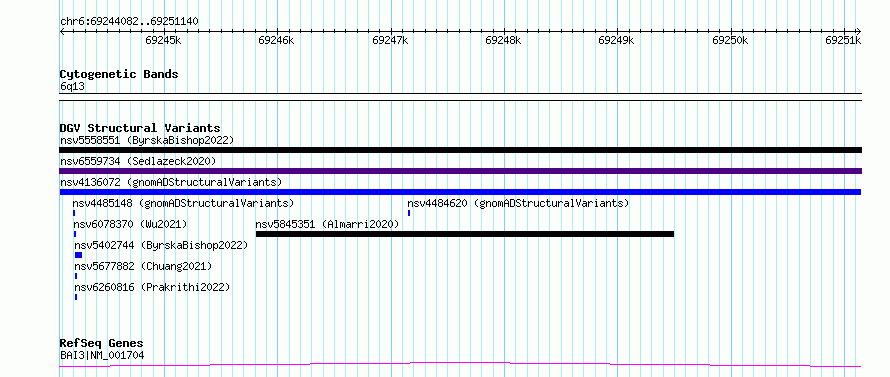Click the RefSeq Genes track title
The image size is (890, 377).
(101, 344)
